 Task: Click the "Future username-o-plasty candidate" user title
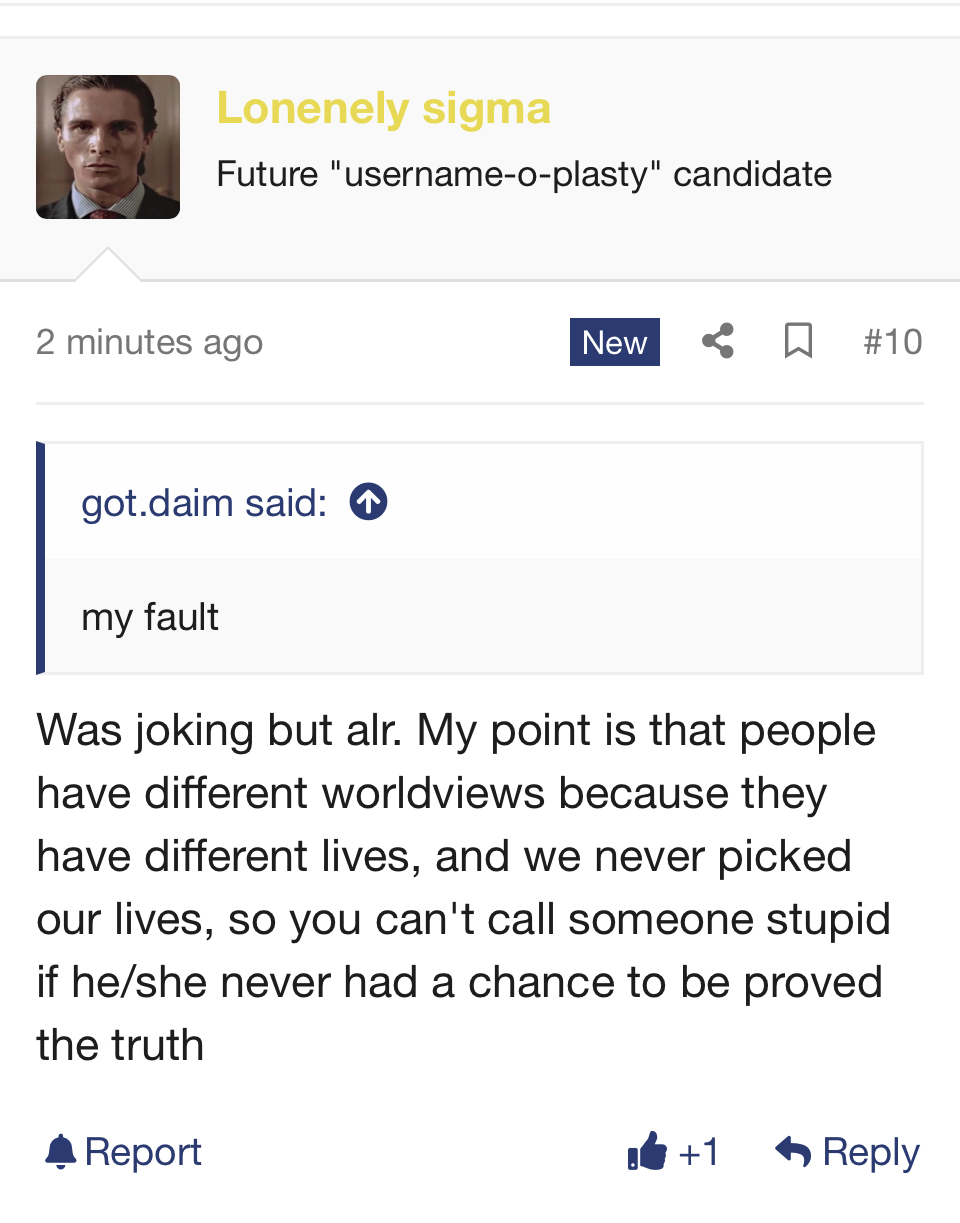(x=524, y=174)
